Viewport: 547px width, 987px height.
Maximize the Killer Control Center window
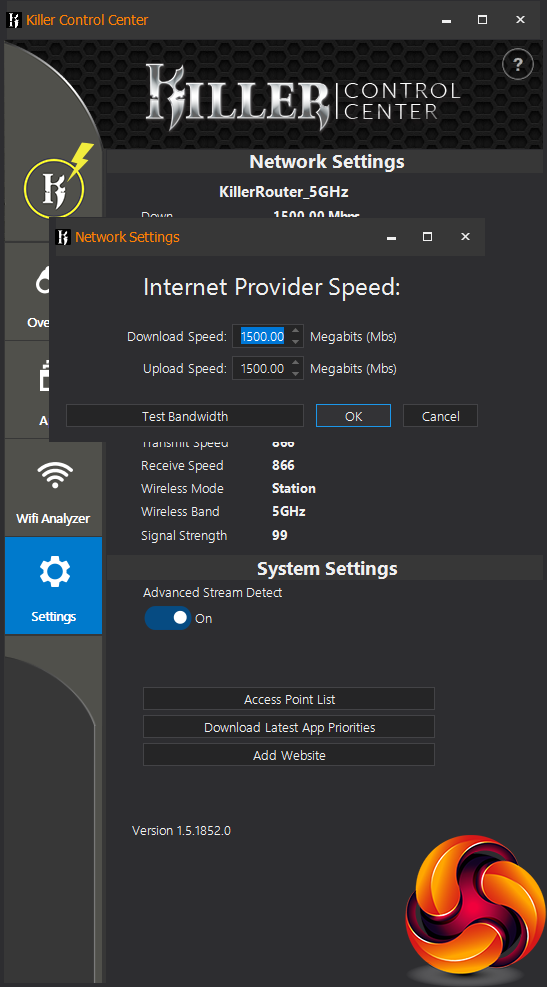point(483,20)
